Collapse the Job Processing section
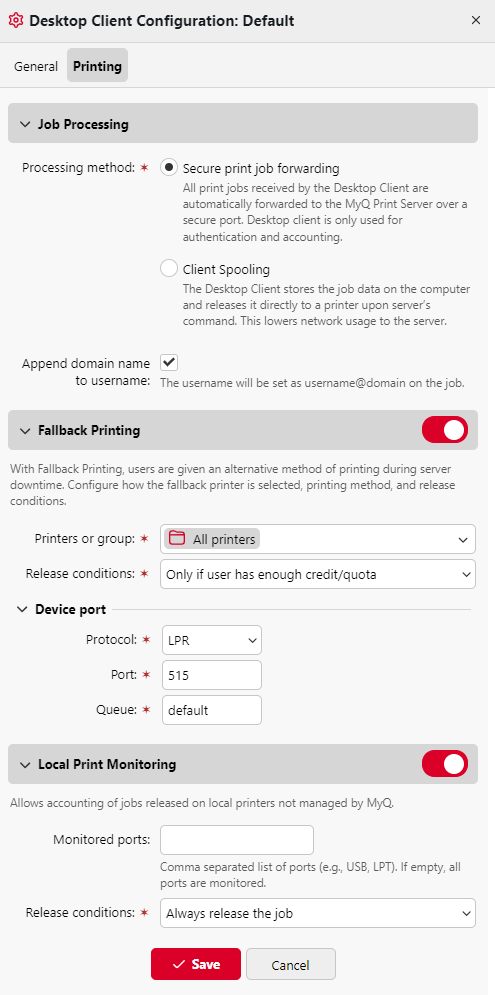 coord(25,124)
